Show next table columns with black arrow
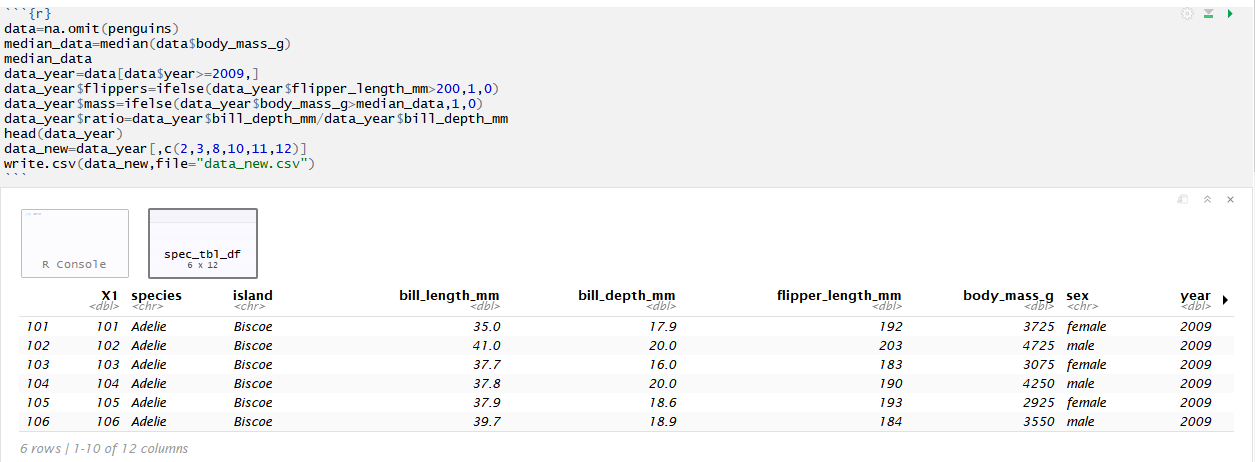 click(x=1225, y=298)
